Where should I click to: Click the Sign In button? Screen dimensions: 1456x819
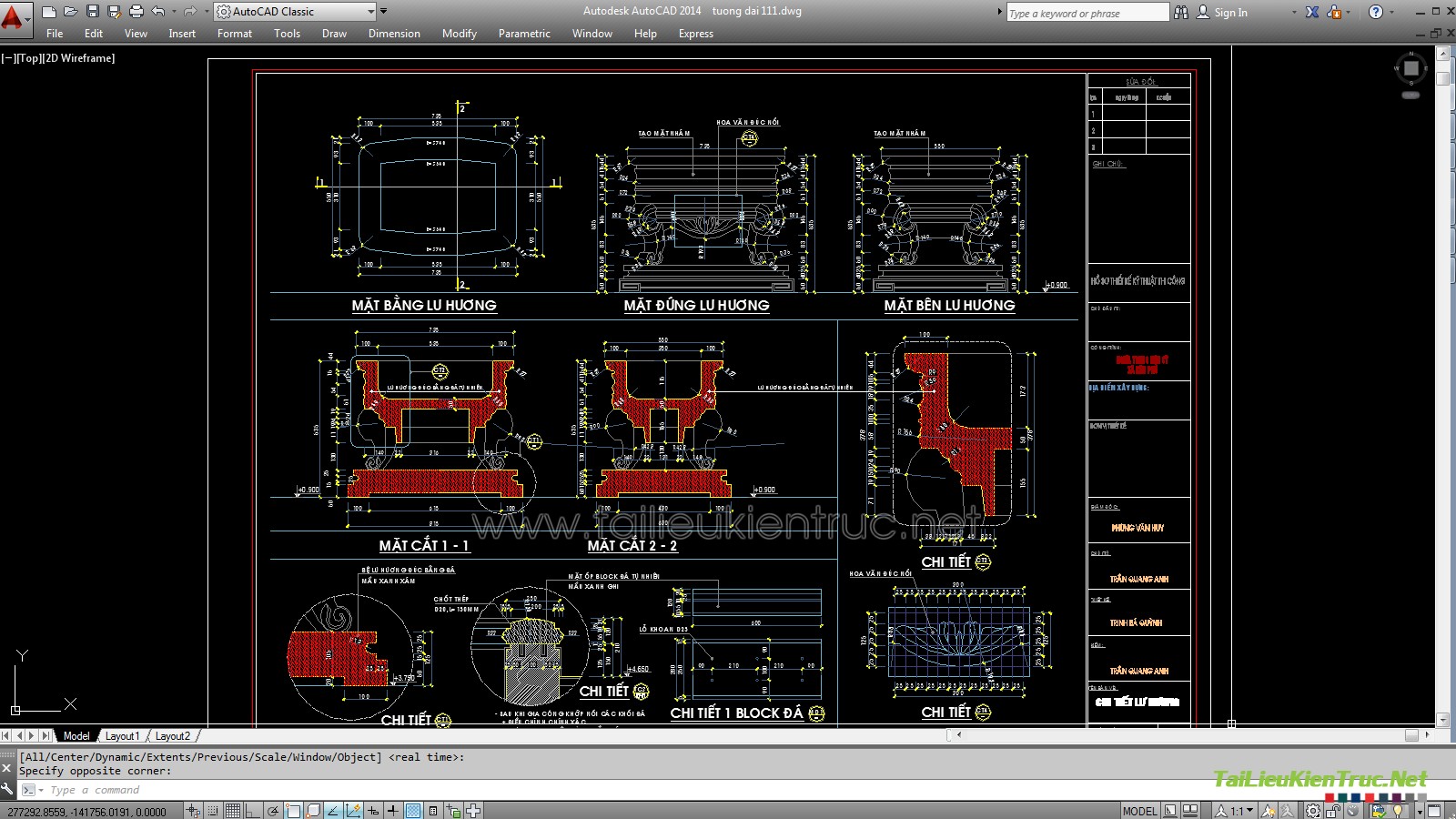click(1222, 12)
